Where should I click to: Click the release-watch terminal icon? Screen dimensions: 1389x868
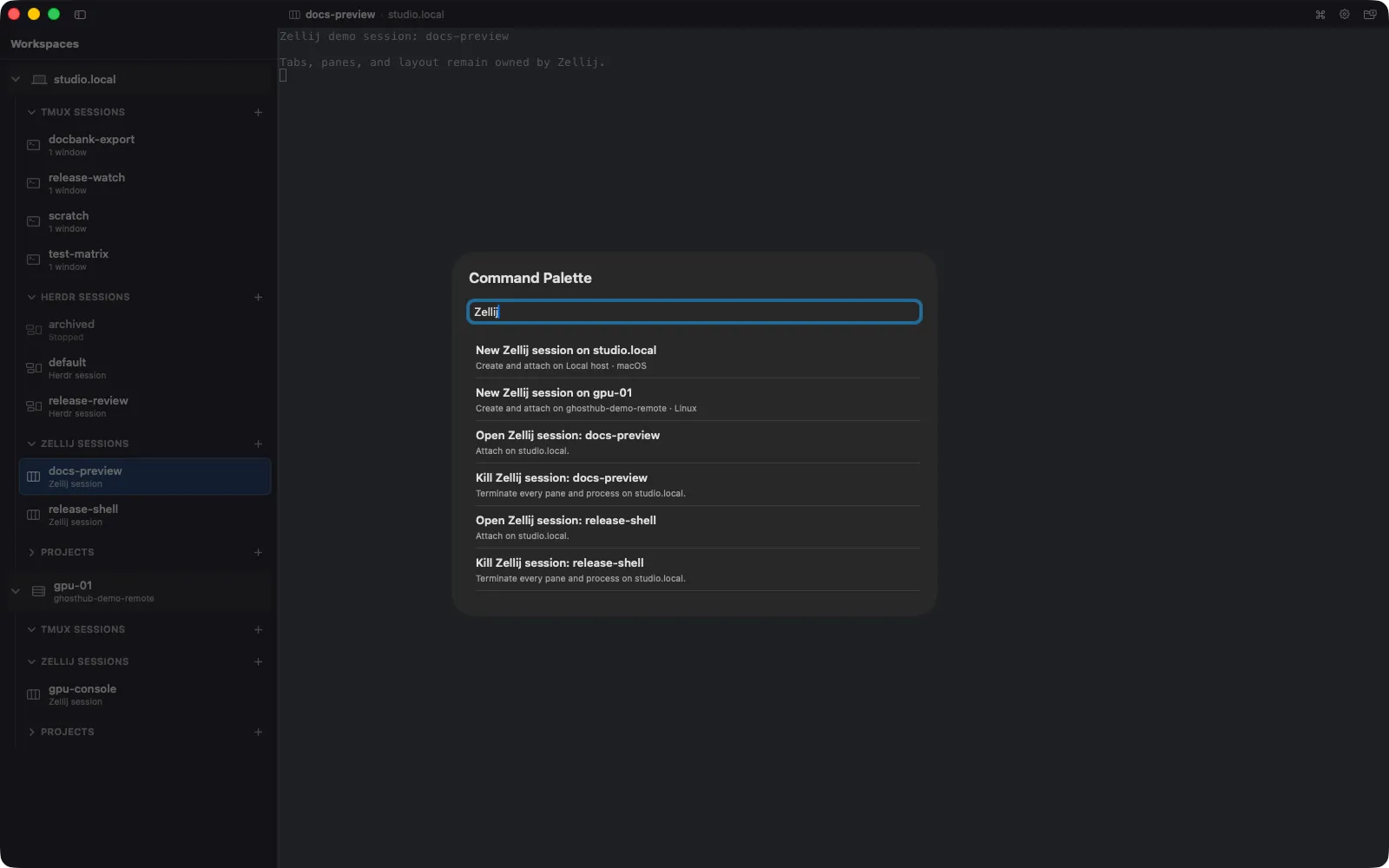click(x=33, y=183)
